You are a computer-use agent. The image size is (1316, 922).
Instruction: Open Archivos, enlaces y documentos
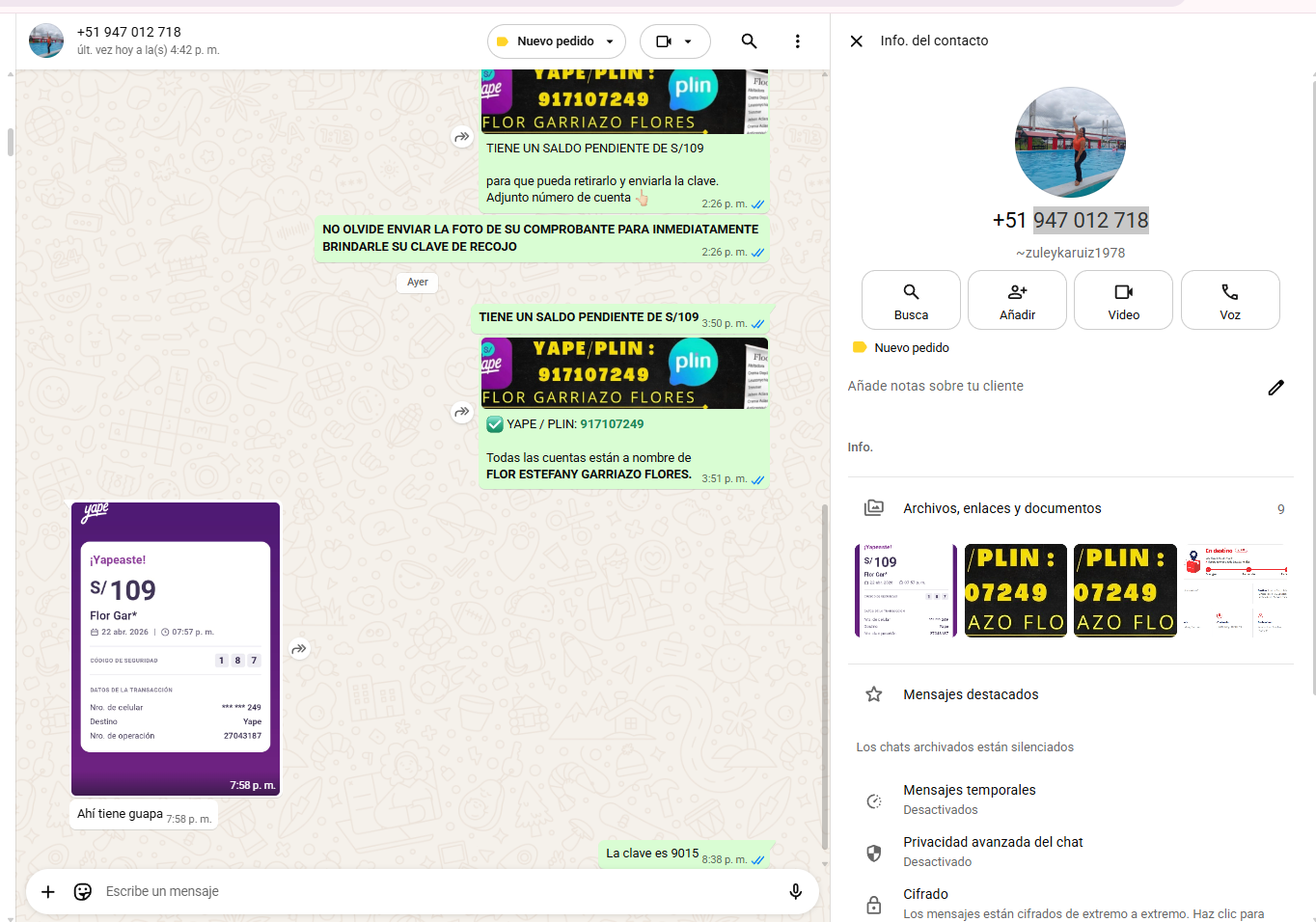pos(1001,508)
